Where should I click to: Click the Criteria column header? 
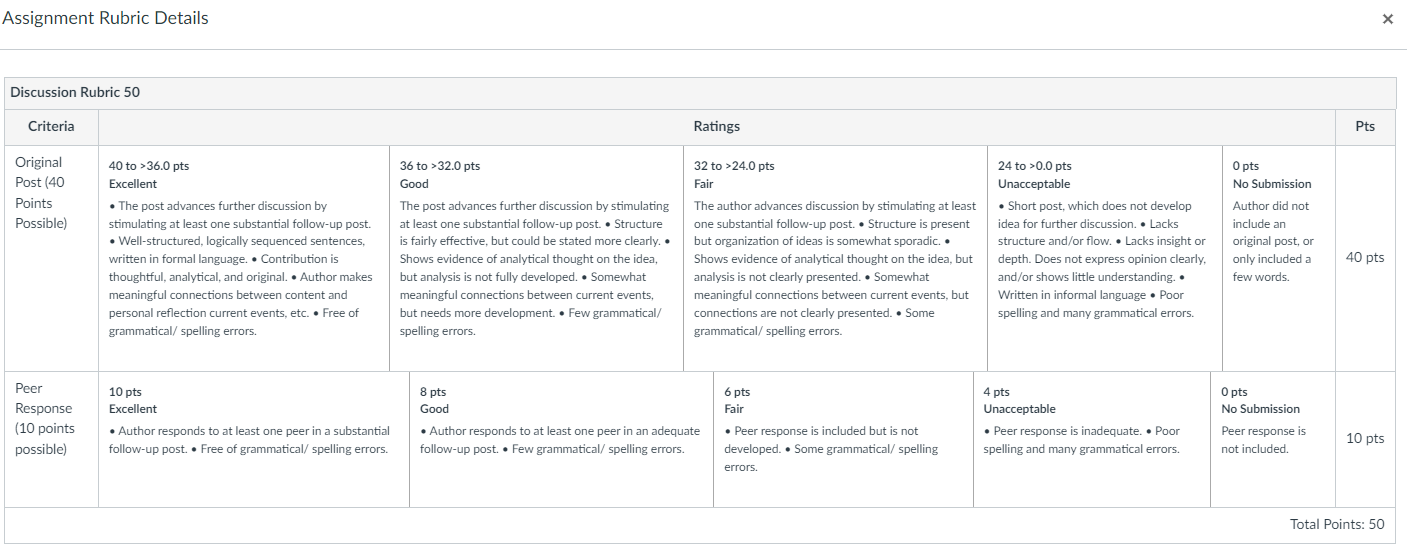[x=51, y=127]
